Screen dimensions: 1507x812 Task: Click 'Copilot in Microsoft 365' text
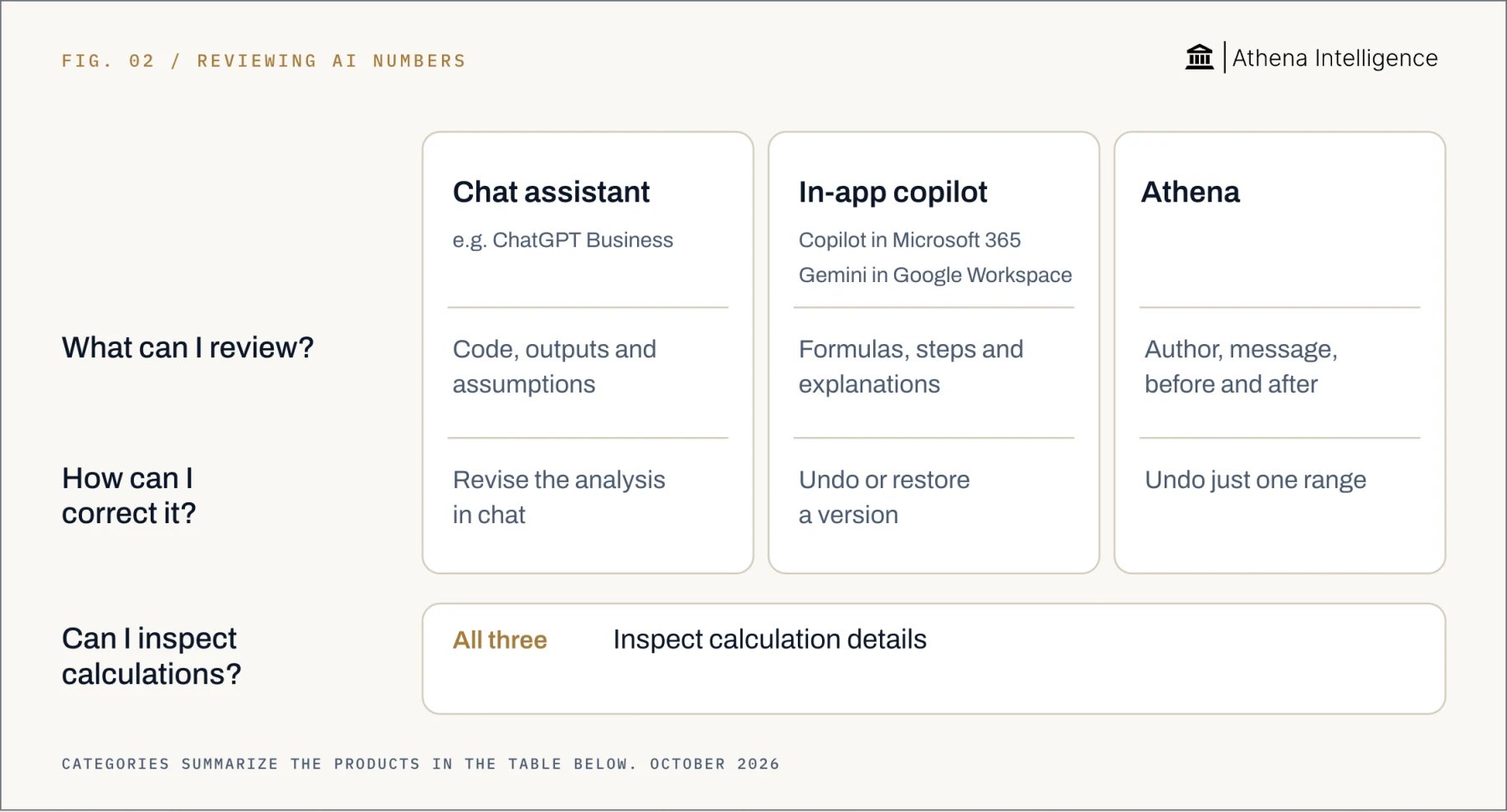pyautogui.click(x=909, y=240)
